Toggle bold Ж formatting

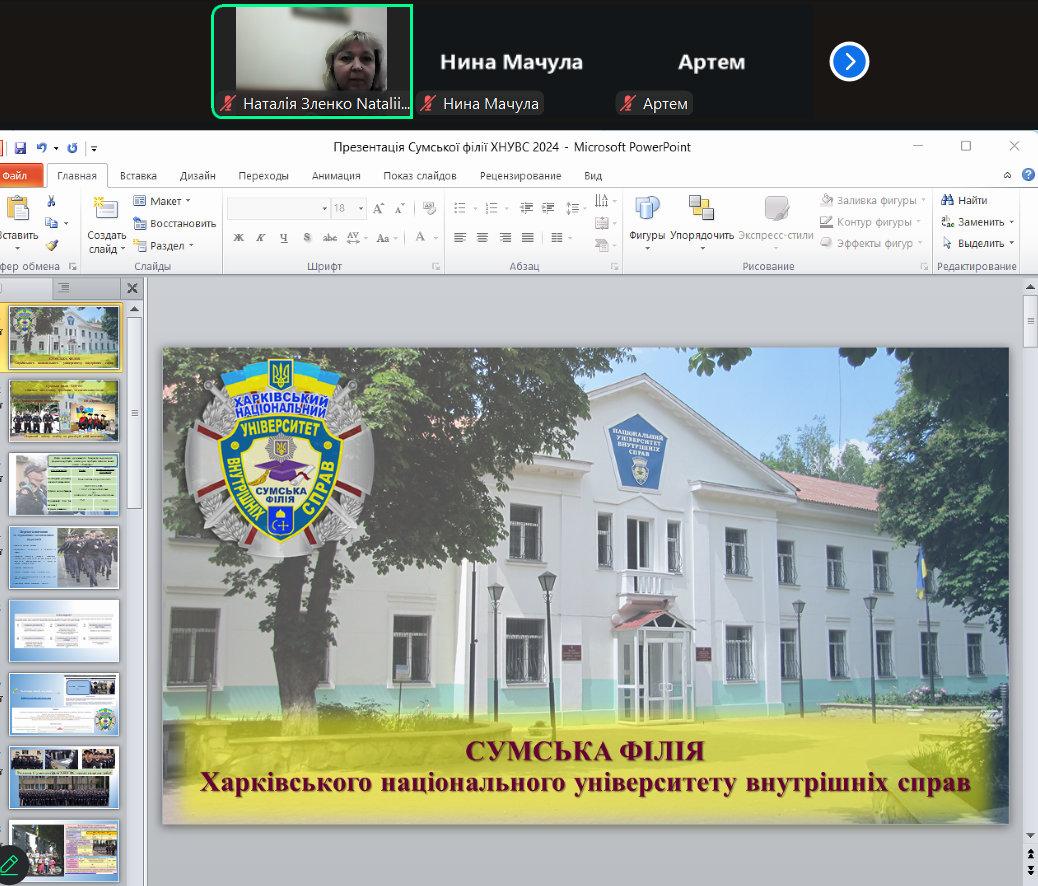pos(238,237)
